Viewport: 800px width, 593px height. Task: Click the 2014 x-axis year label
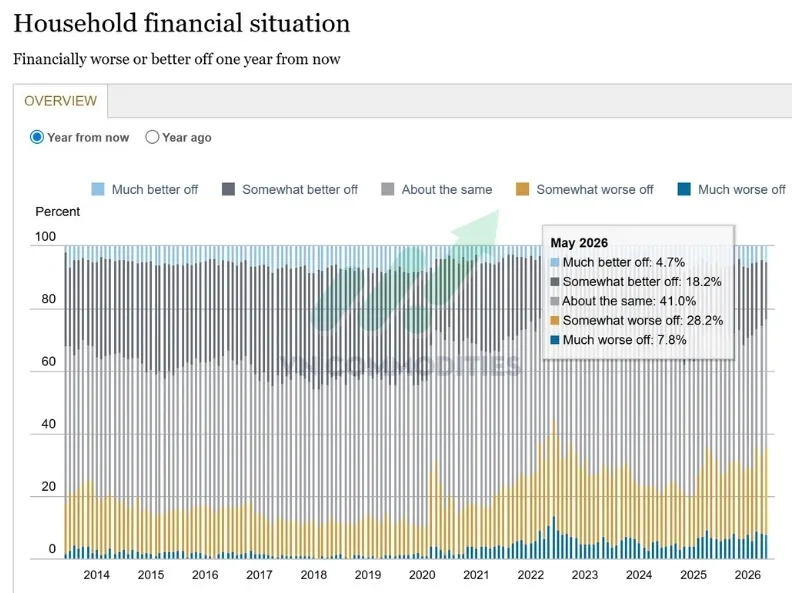click(x=96, y=575)
